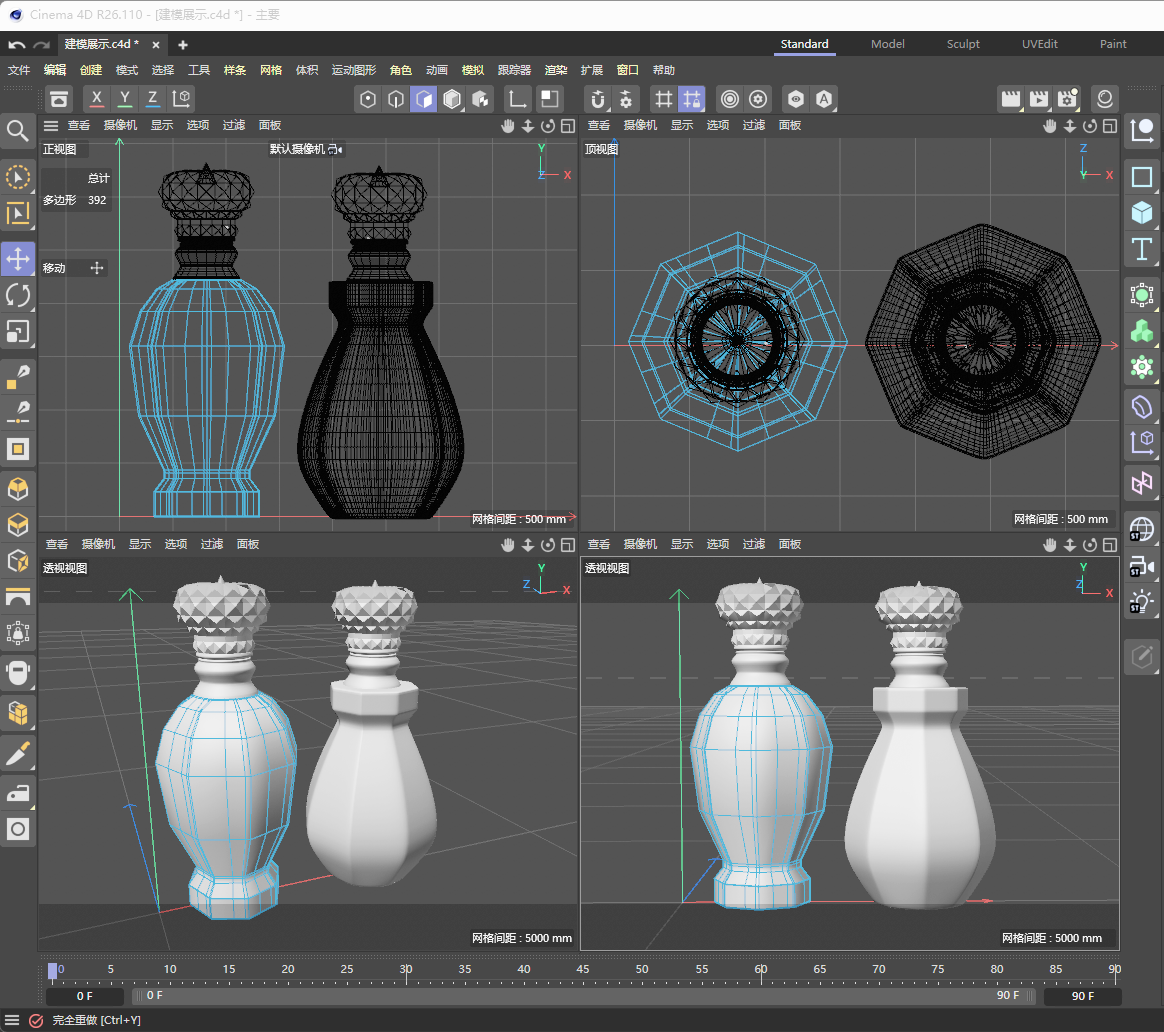The image size is (1164, 1032).
Task: Add a Cube primitive object
Action: click(x=1141, y=213)
